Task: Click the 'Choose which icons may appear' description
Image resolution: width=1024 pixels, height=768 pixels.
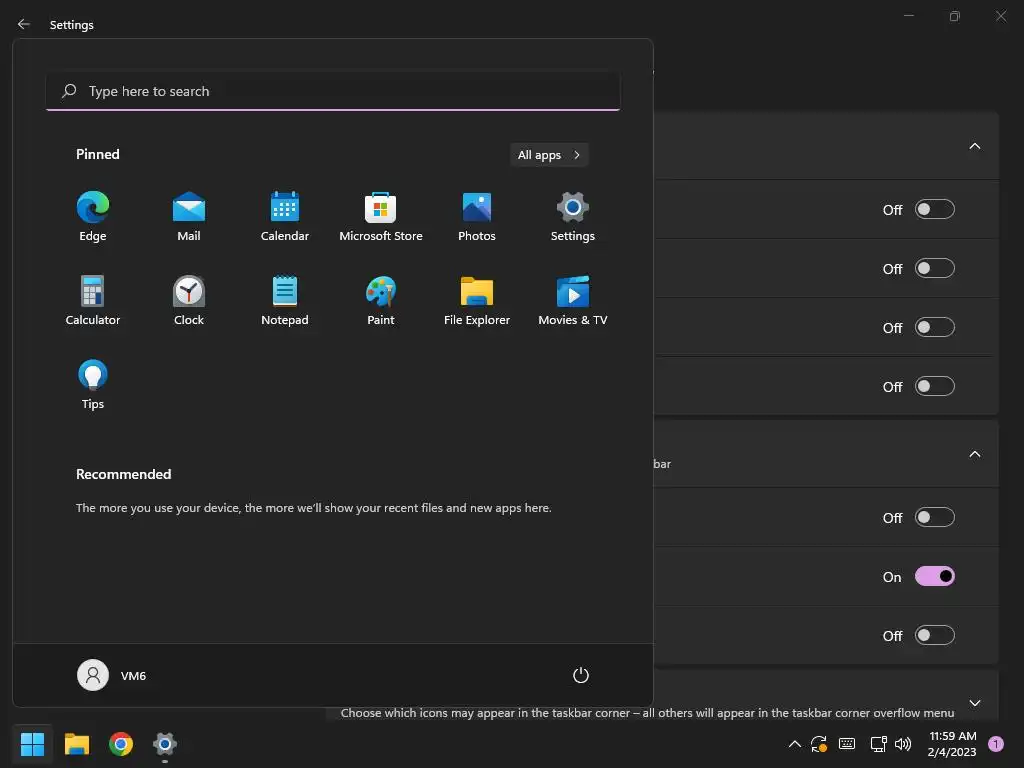Action: point(647,712)
